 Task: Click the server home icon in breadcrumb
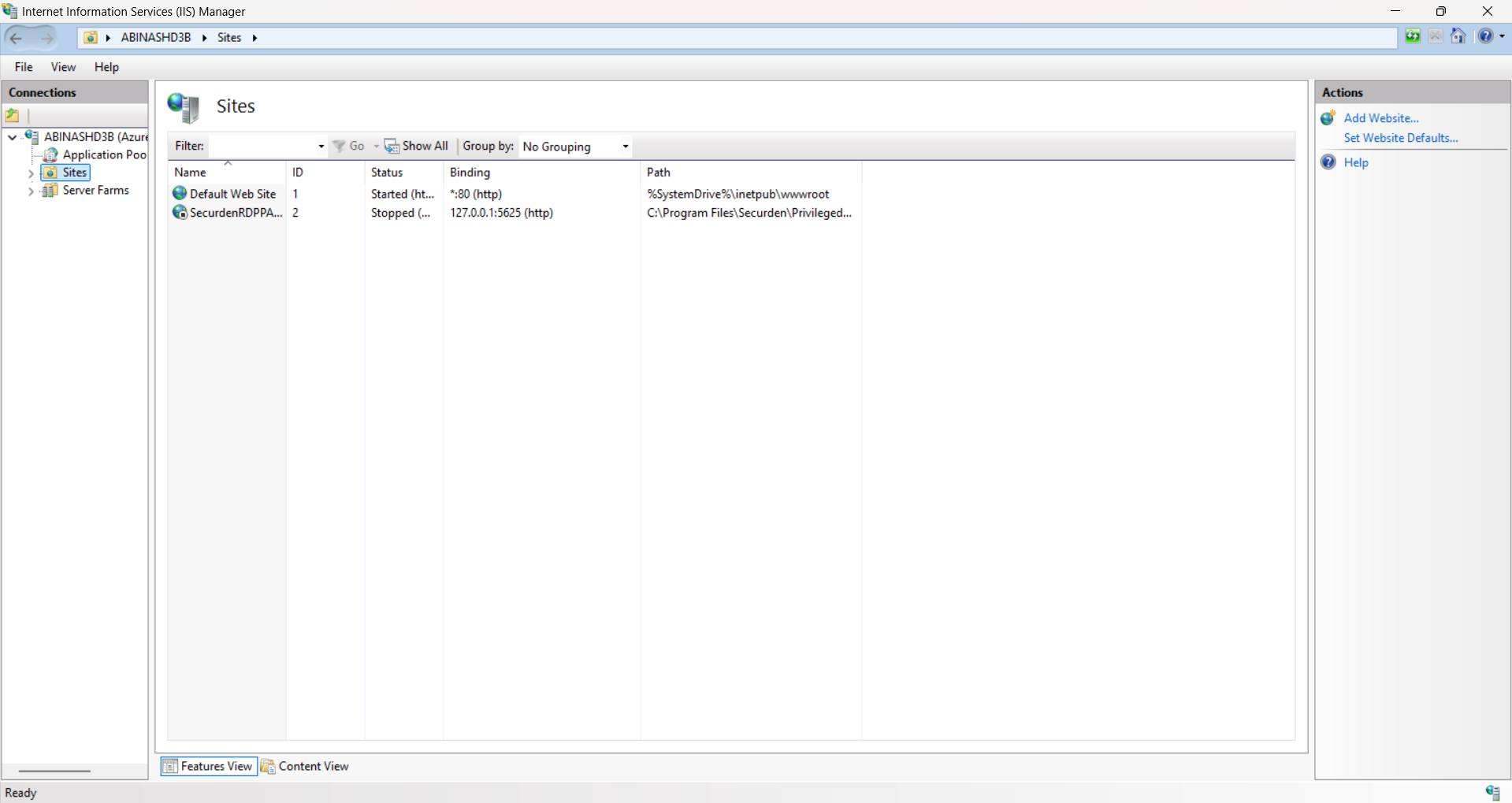point(91,37)
